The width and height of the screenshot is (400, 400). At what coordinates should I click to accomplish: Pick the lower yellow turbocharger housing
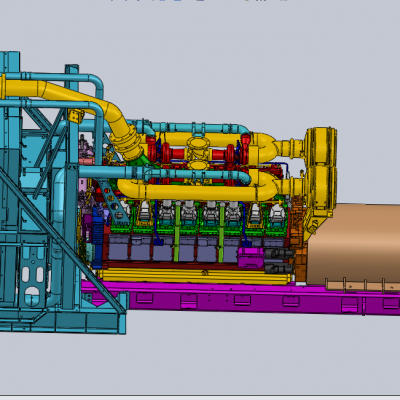(x=321, y=190)
